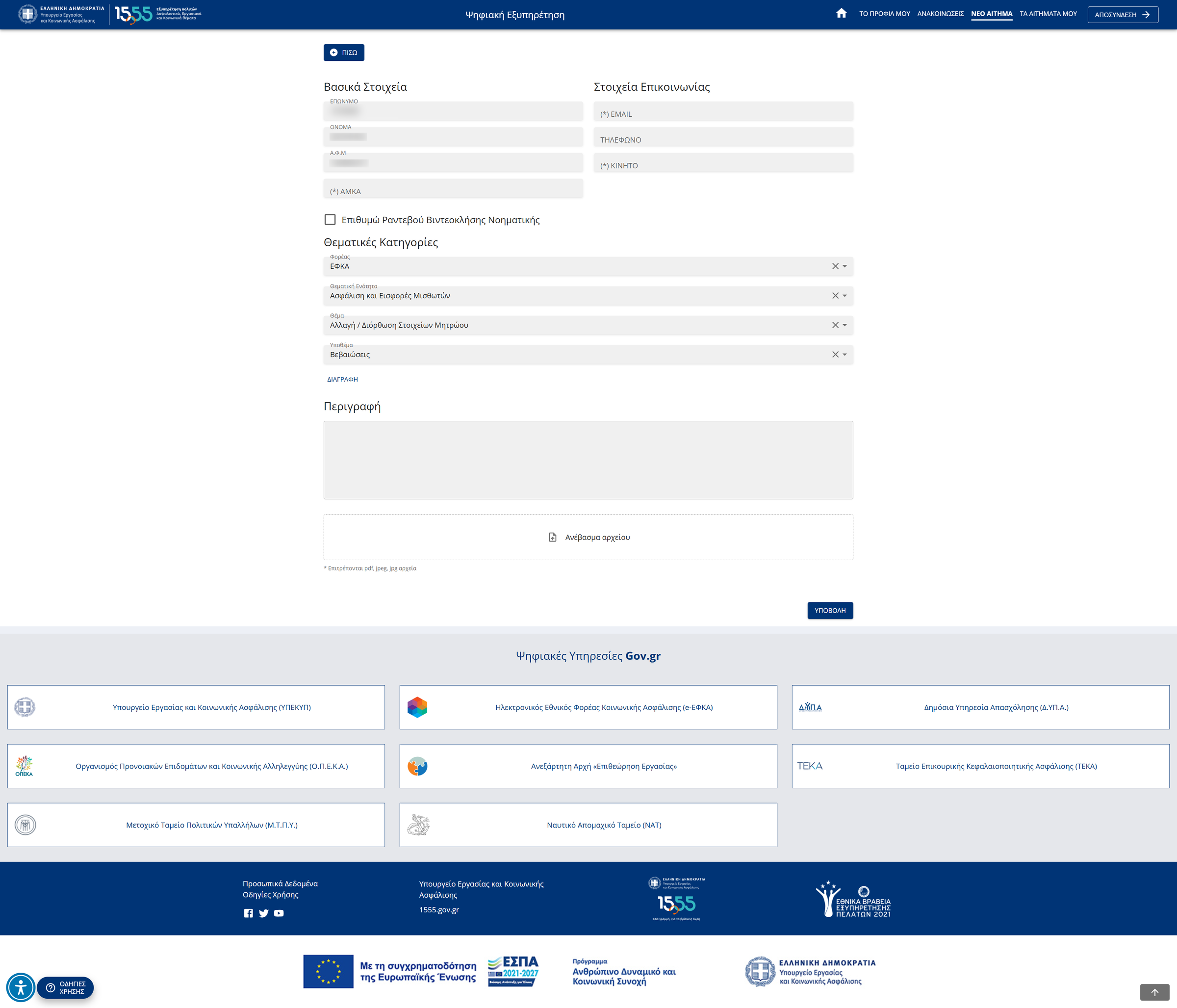Clear the Θεματική Ενότητα selection

[835, 295]
